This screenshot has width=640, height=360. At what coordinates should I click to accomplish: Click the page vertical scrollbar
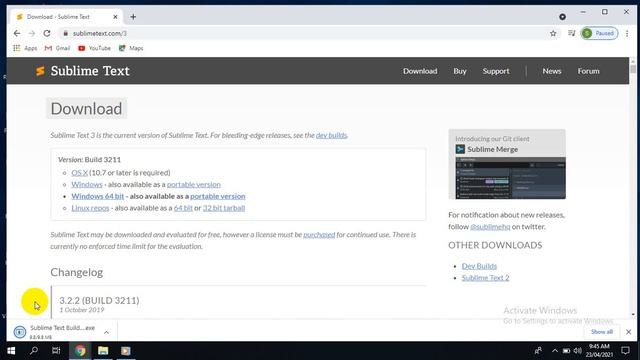click(x=633, y=188)
